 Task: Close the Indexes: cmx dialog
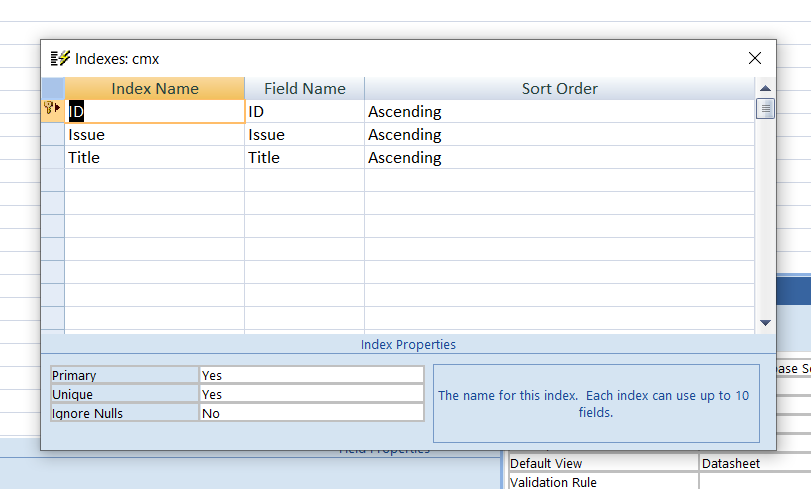(x=755, y=58)
